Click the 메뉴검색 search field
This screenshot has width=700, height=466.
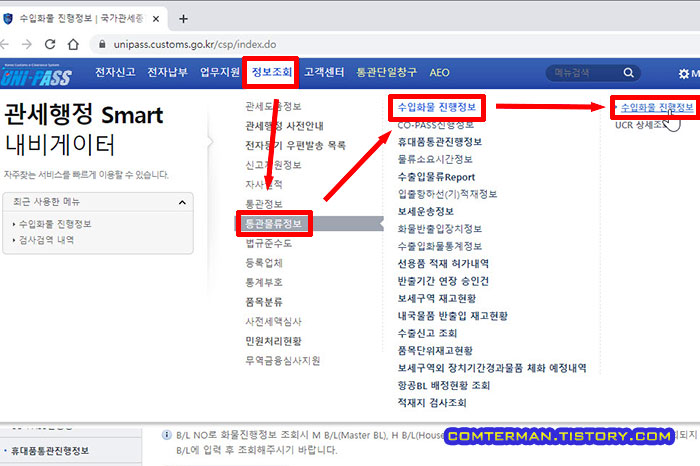[585, 73]
